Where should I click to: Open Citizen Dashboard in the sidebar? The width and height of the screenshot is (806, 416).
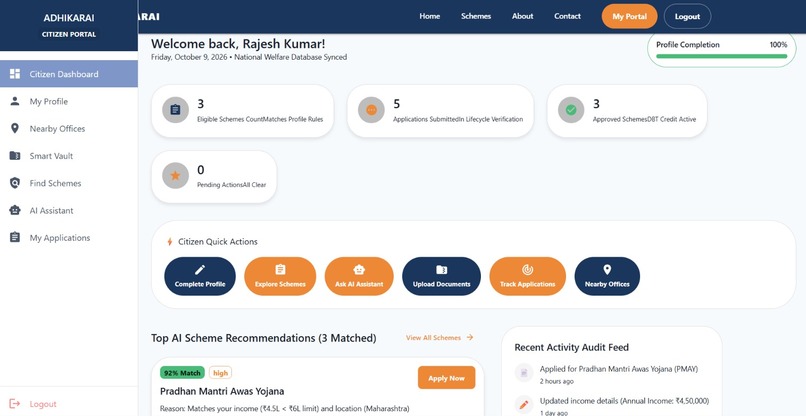click(68, 74)
